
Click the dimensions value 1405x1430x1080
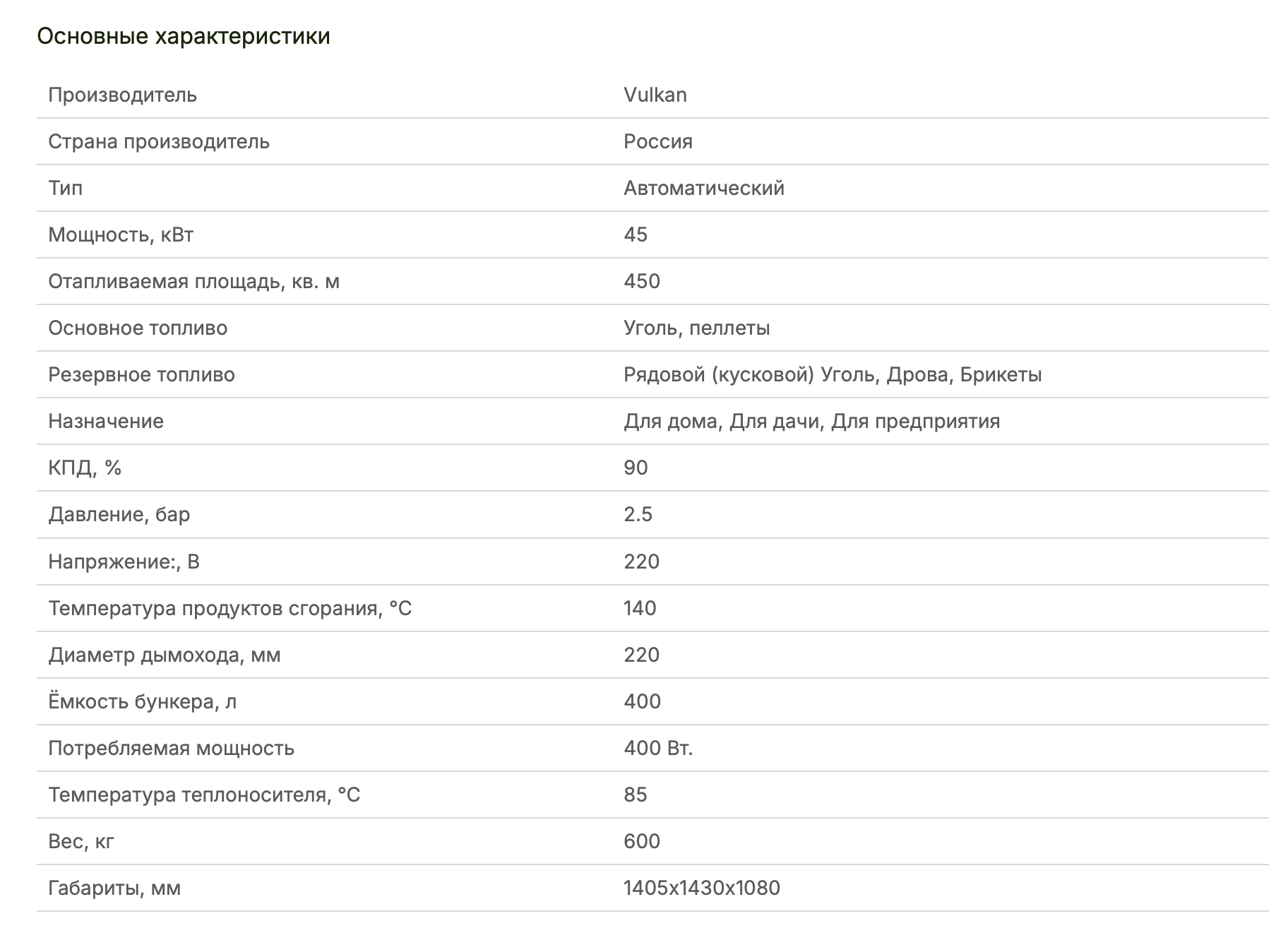(702, 888)
